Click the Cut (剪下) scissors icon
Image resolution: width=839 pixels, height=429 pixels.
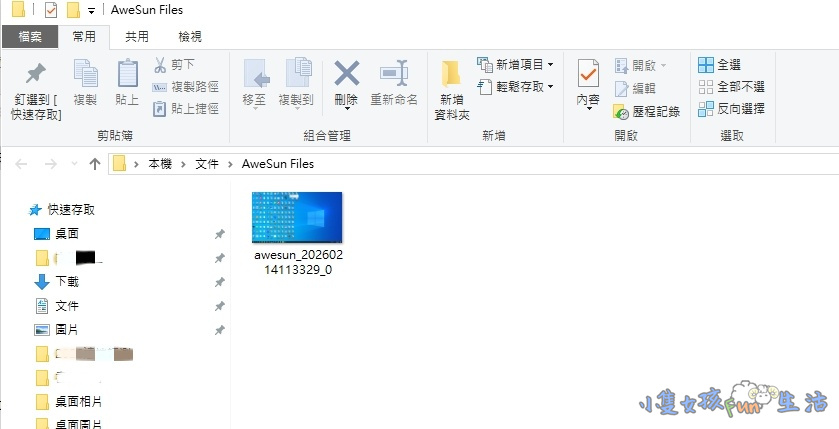point(160,65)
